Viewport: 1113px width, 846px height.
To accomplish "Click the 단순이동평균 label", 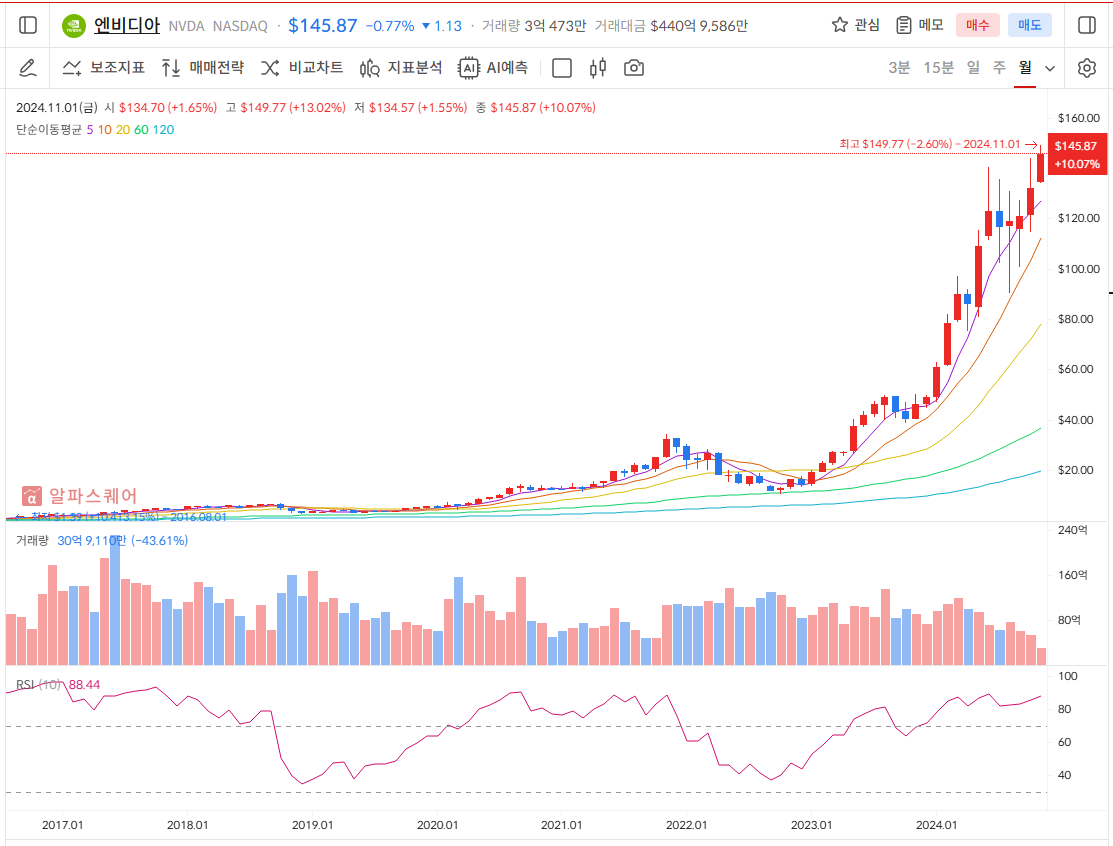I will (49, 130).
